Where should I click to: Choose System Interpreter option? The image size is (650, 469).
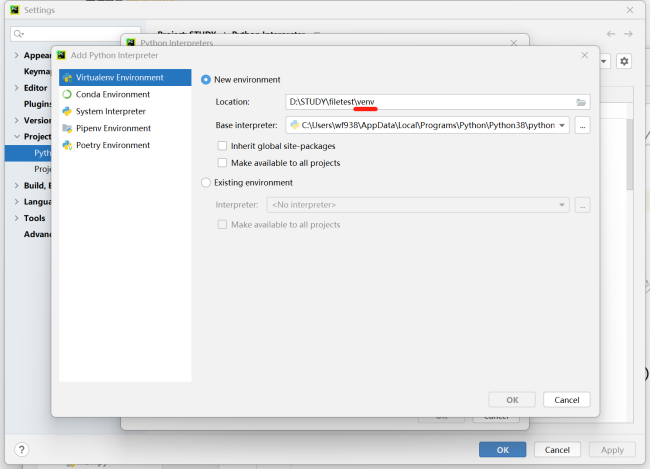pyautogui.click(x=125, y=112)
